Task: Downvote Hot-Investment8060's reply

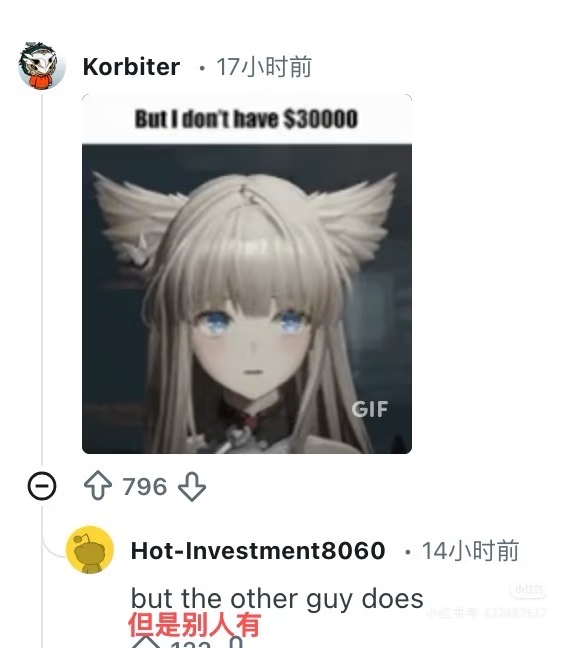Action: [x=236, y=643]
